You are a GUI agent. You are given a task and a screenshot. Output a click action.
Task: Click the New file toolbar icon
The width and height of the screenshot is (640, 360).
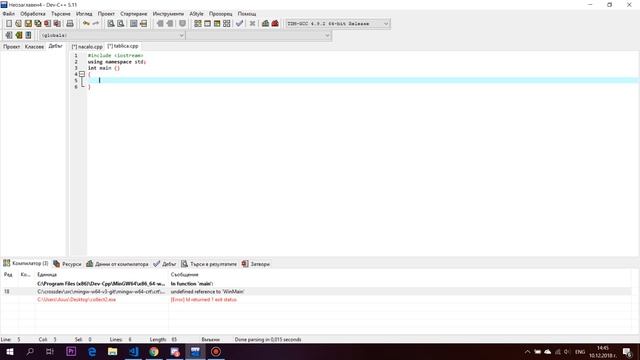[x=9, y=24]
